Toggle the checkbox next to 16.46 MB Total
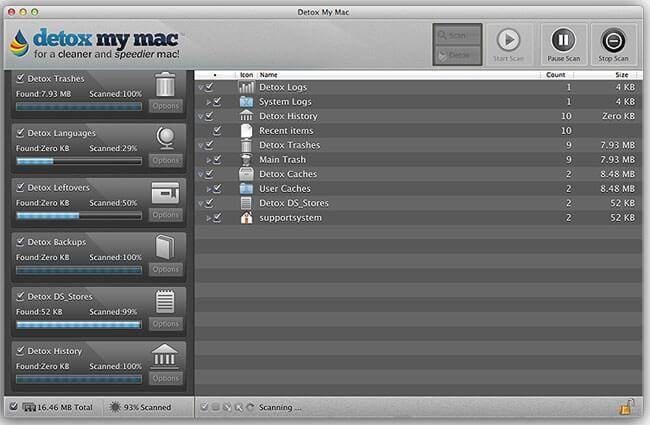 tap(13, 406)
